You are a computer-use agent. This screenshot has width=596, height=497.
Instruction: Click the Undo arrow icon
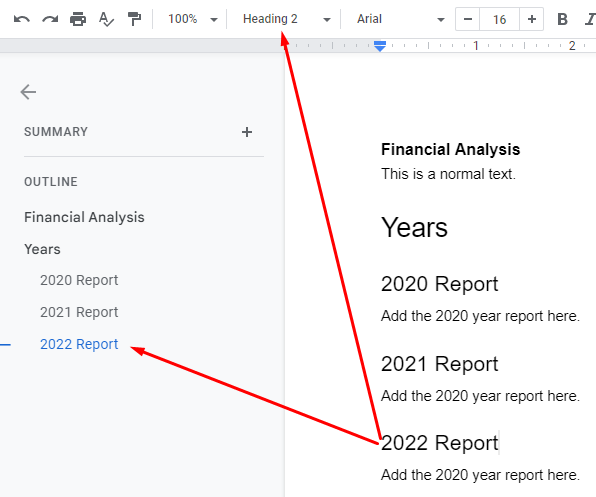(22, 19)
